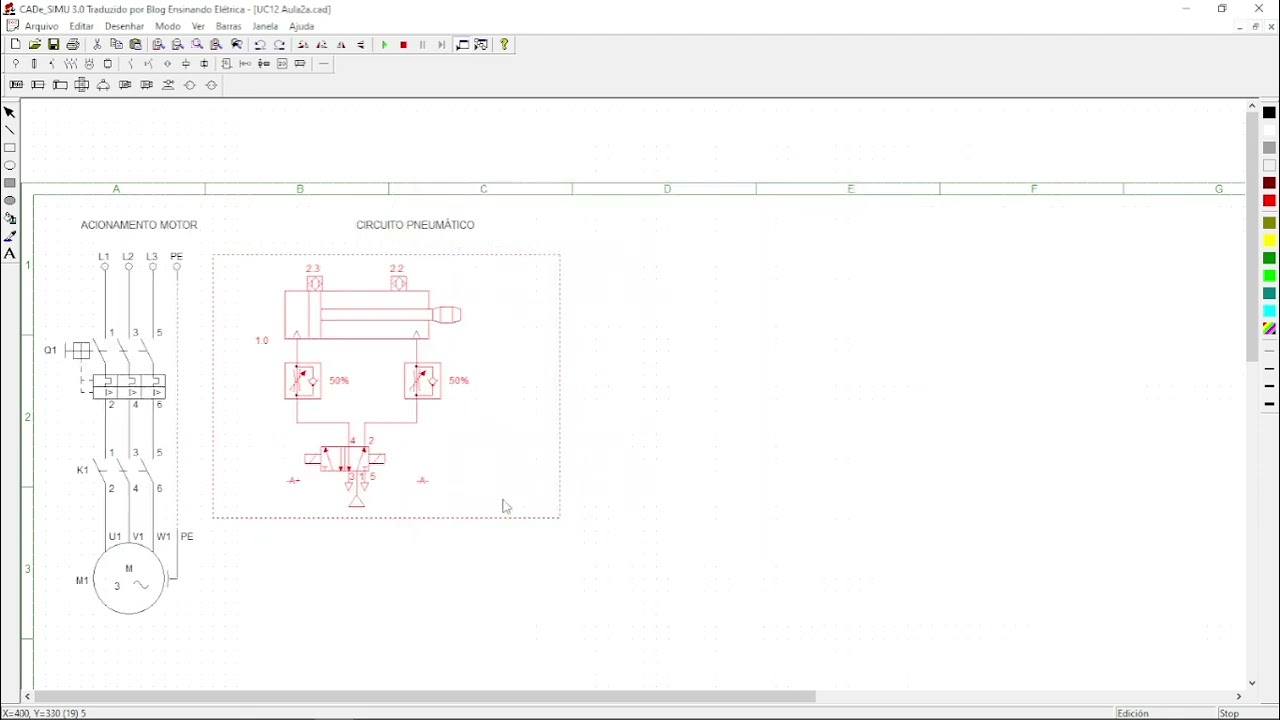
Task: Start simulation with the green play button
Action: [384, 45]
